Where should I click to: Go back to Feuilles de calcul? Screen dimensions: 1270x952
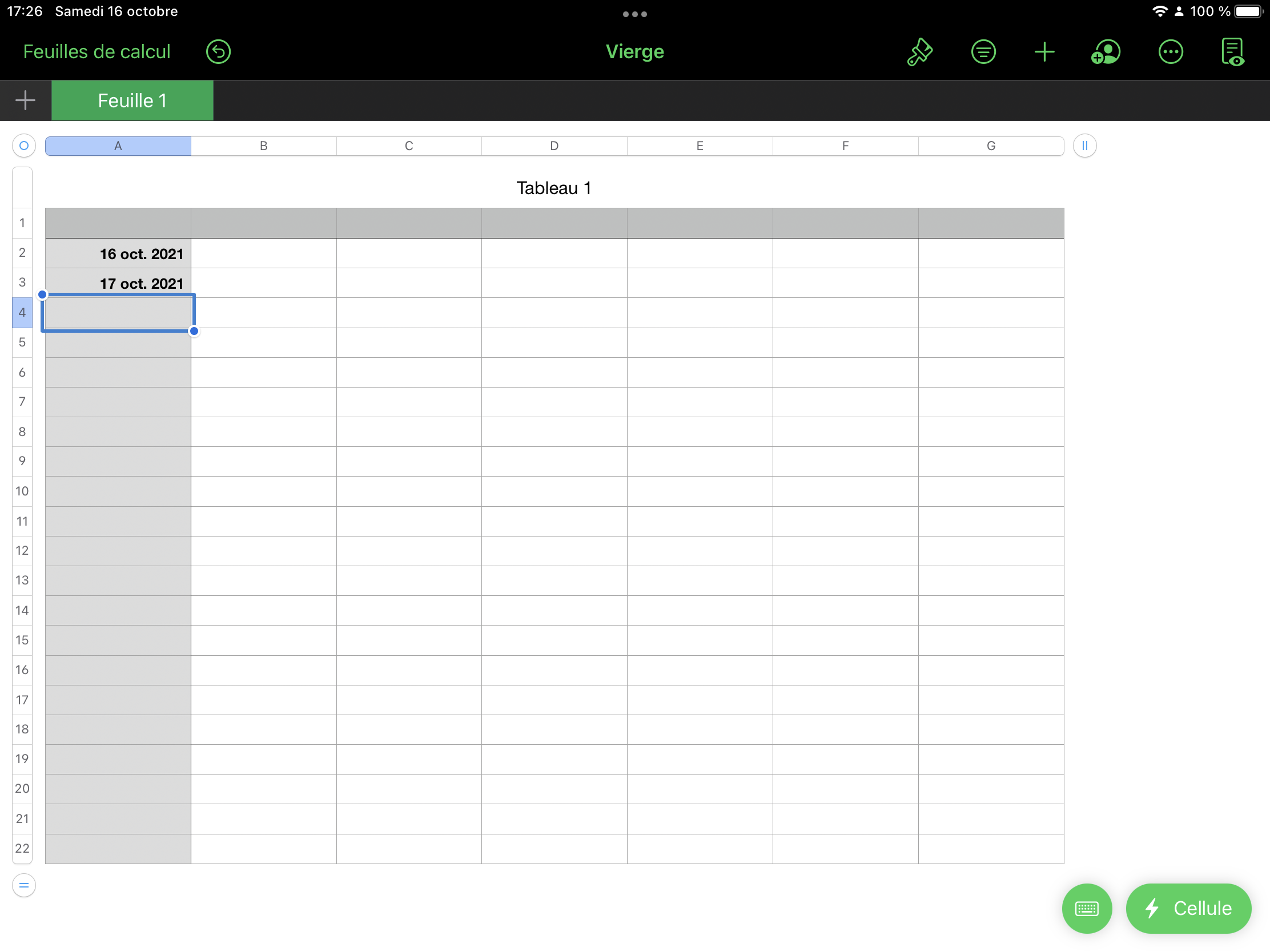tap(97, 51)
